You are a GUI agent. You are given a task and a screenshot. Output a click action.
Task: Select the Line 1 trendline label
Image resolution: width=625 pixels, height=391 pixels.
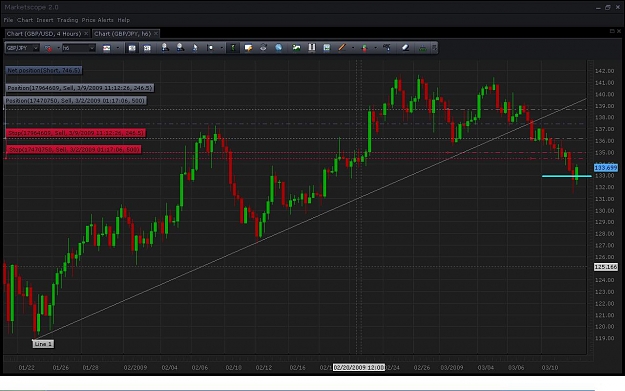tap(43, 344)
